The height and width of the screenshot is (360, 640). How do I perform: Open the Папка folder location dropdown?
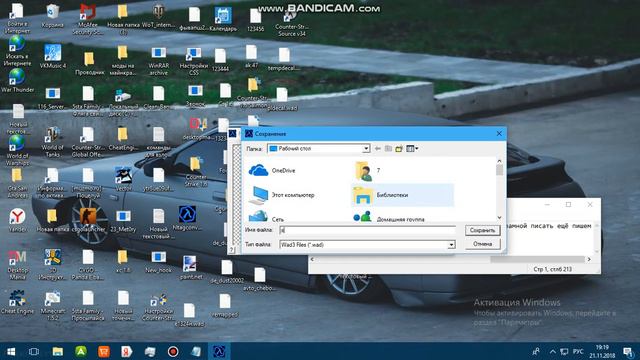(366, 149)
